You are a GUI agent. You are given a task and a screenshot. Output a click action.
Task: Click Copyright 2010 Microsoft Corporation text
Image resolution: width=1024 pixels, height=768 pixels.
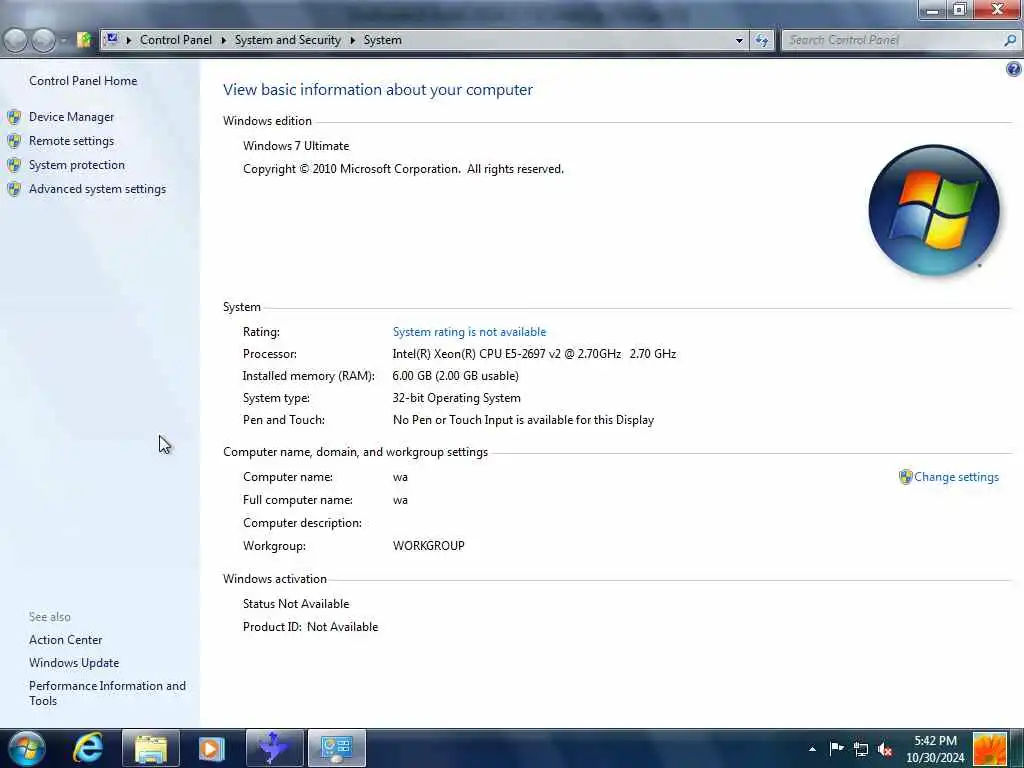tap(403, 169)
